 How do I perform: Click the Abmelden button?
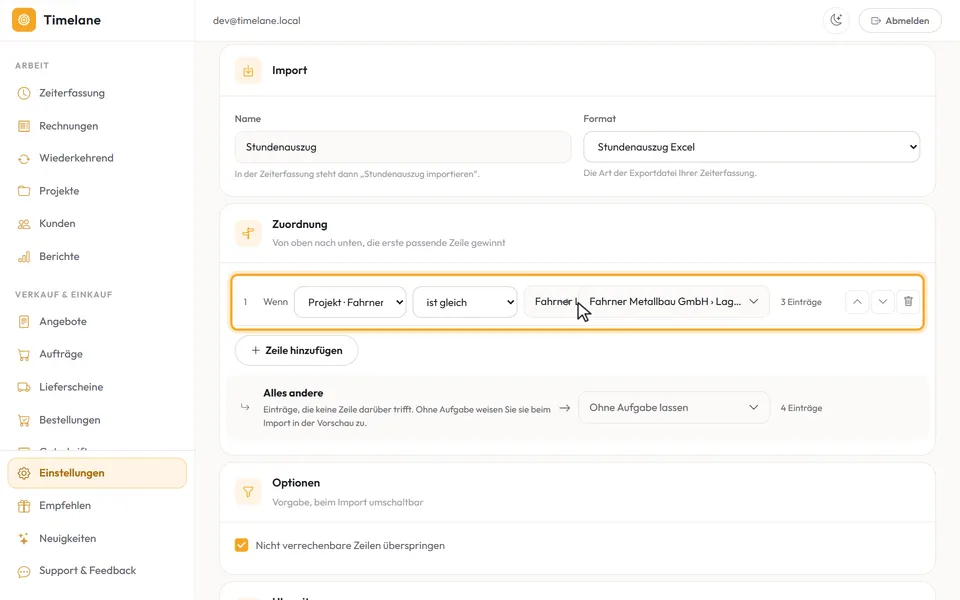coord(900,20)
